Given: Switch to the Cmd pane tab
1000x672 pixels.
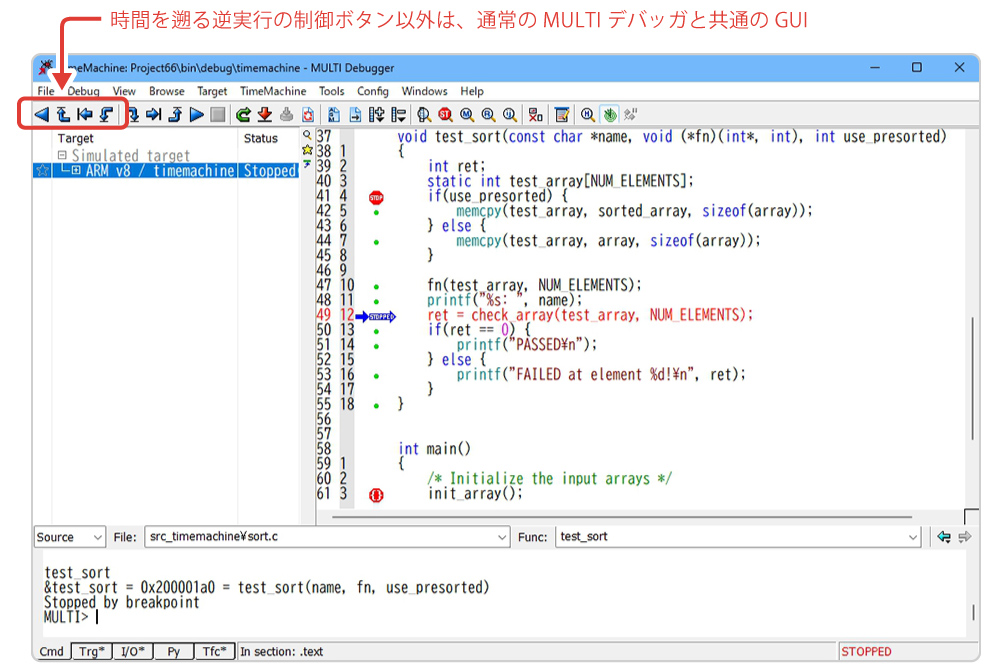Looking at the screenshot, I should tap(52, 652).
